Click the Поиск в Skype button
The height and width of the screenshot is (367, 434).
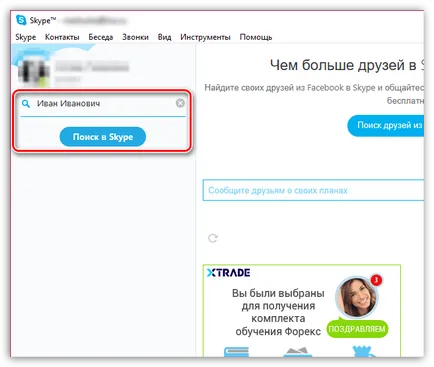click(x=103, y=137)
